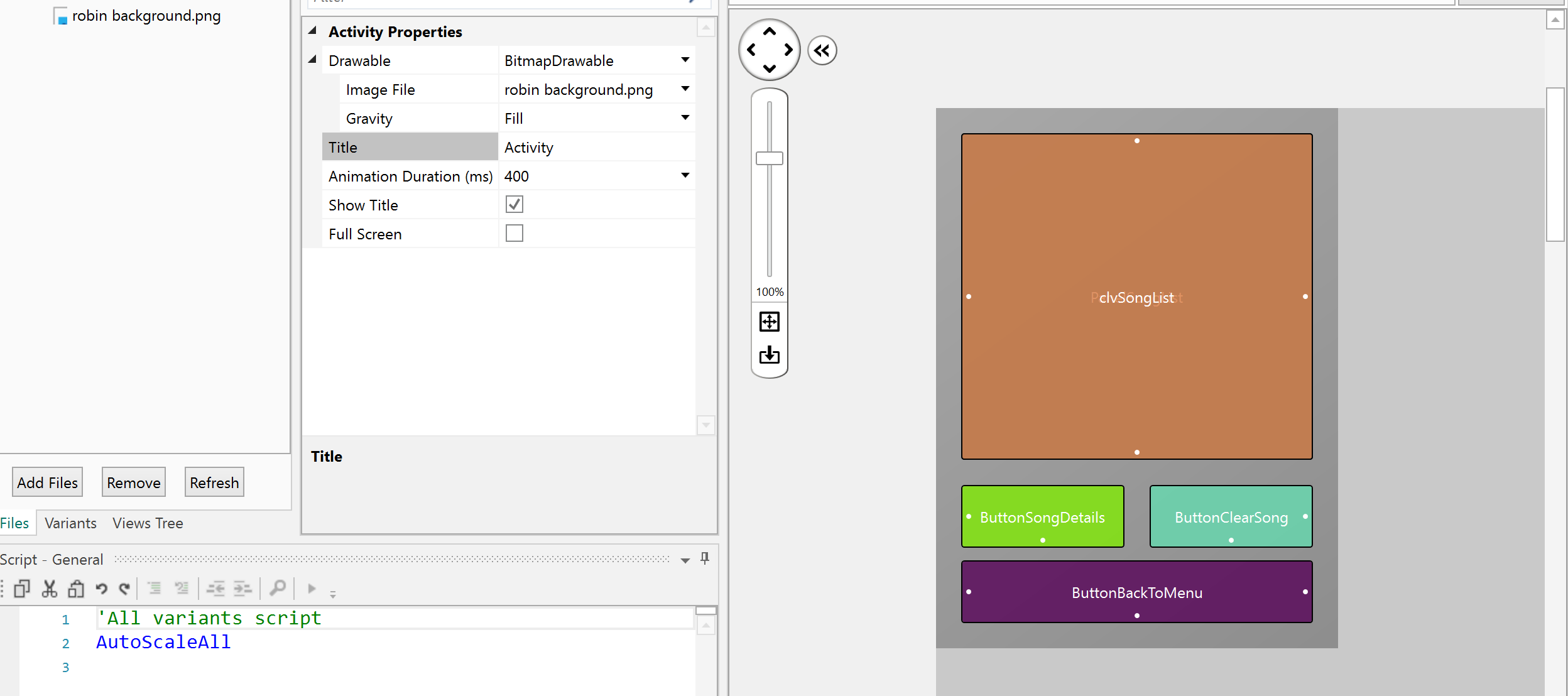The image size is (1568, 696).
Task: Open the Views Tree tab
Action: 148,523
